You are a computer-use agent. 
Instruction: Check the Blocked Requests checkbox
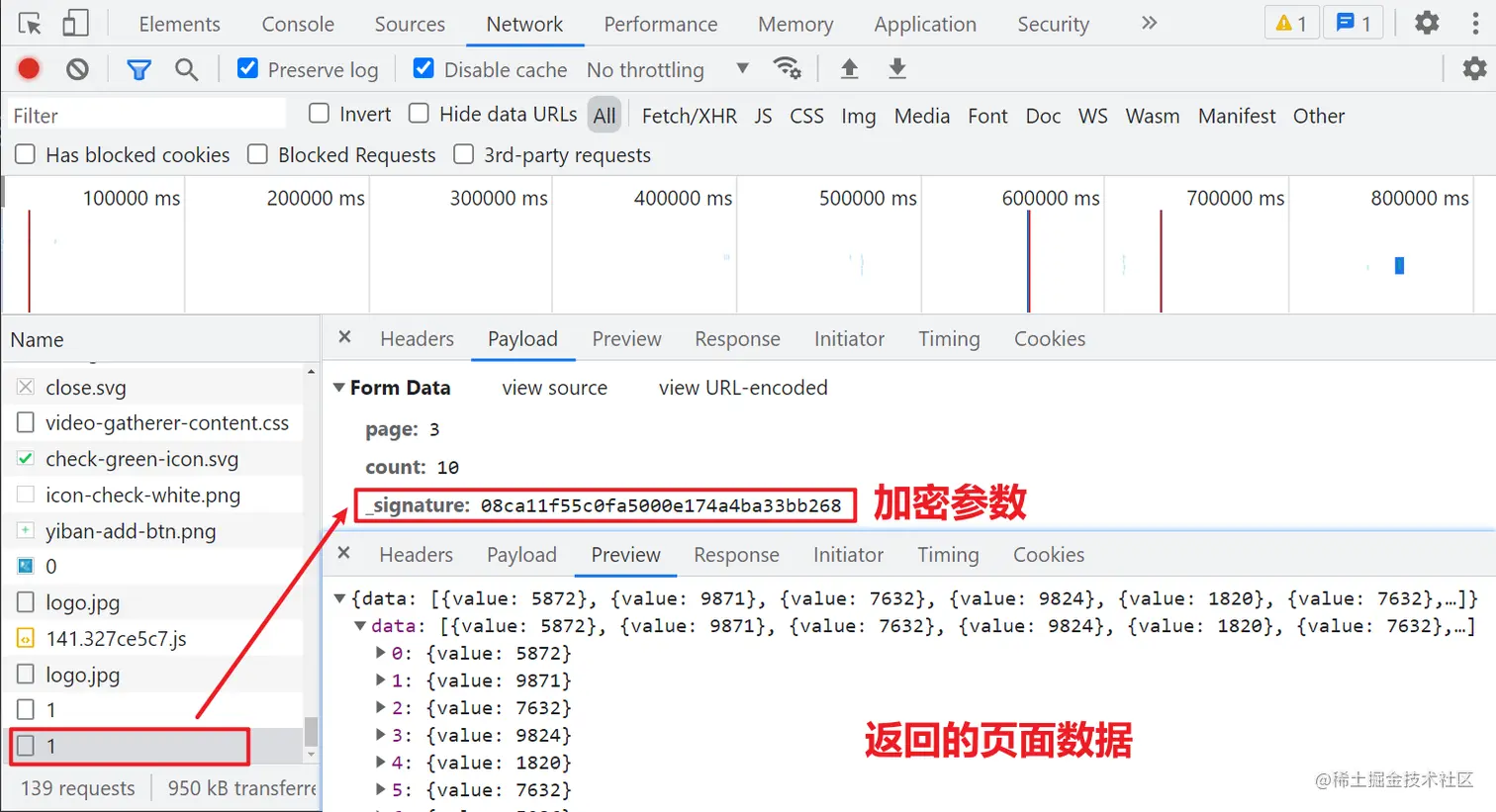pos(257,154)
